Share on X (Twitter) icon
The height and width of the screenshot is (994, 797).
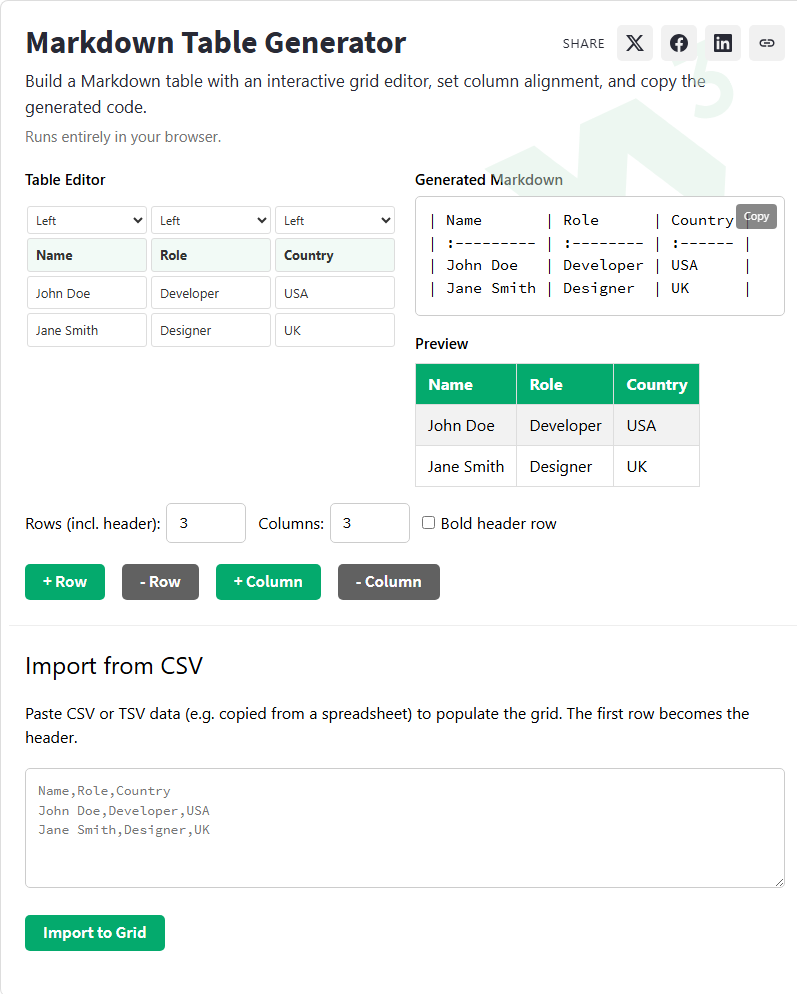click(635, 43)
